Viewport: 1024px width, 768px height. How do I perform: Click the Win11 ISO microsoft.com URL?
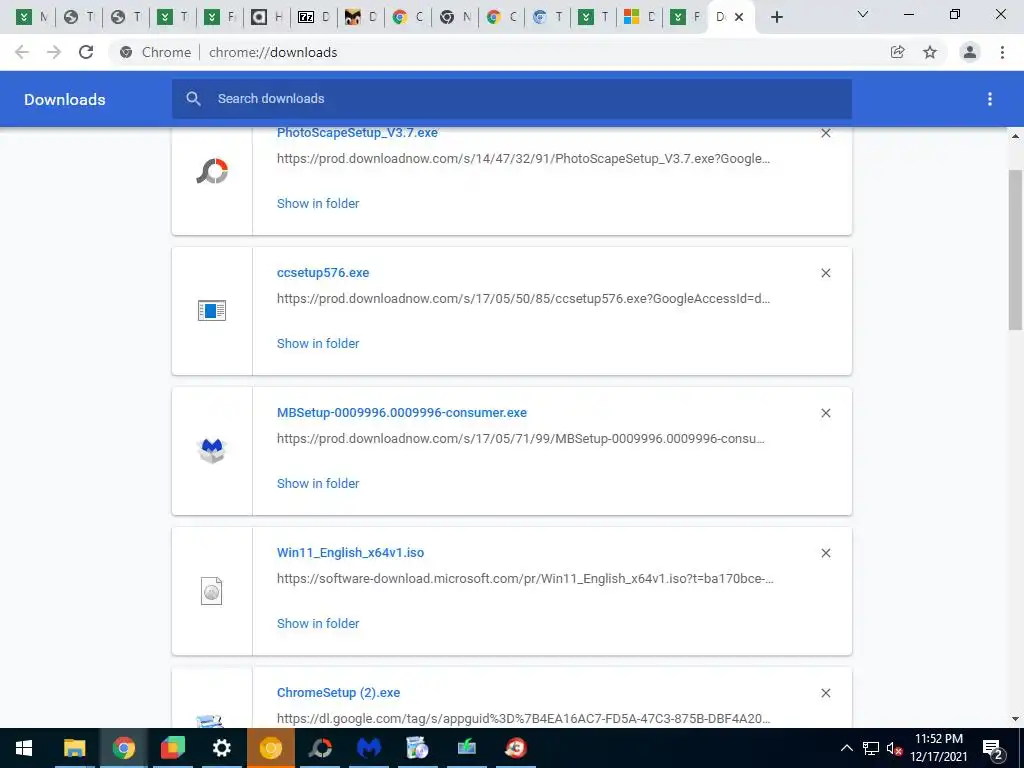(x=525, y=579)
